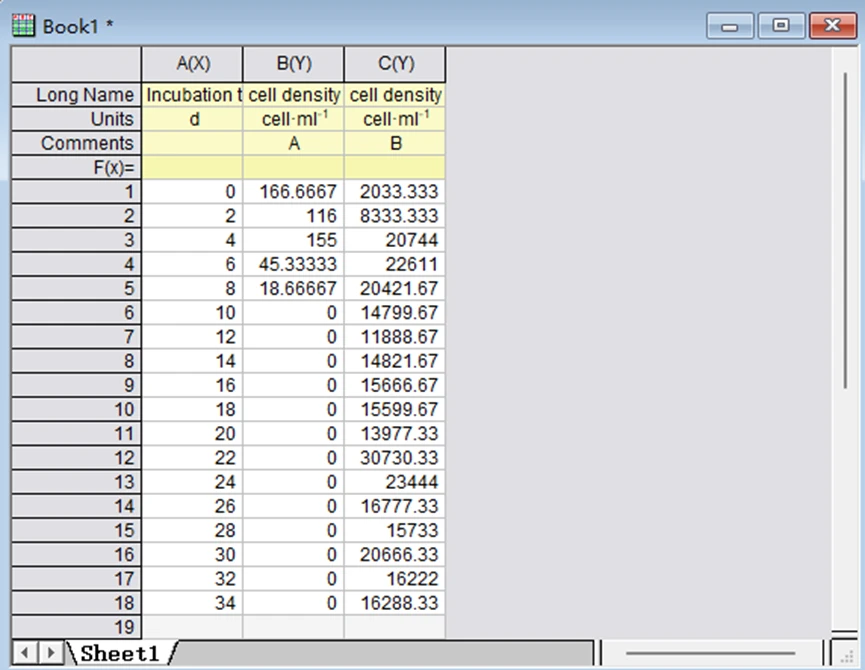The height and width of the screenshot is (670, 865).
Task: Select cell with value 155
Action: pos(293,240)
